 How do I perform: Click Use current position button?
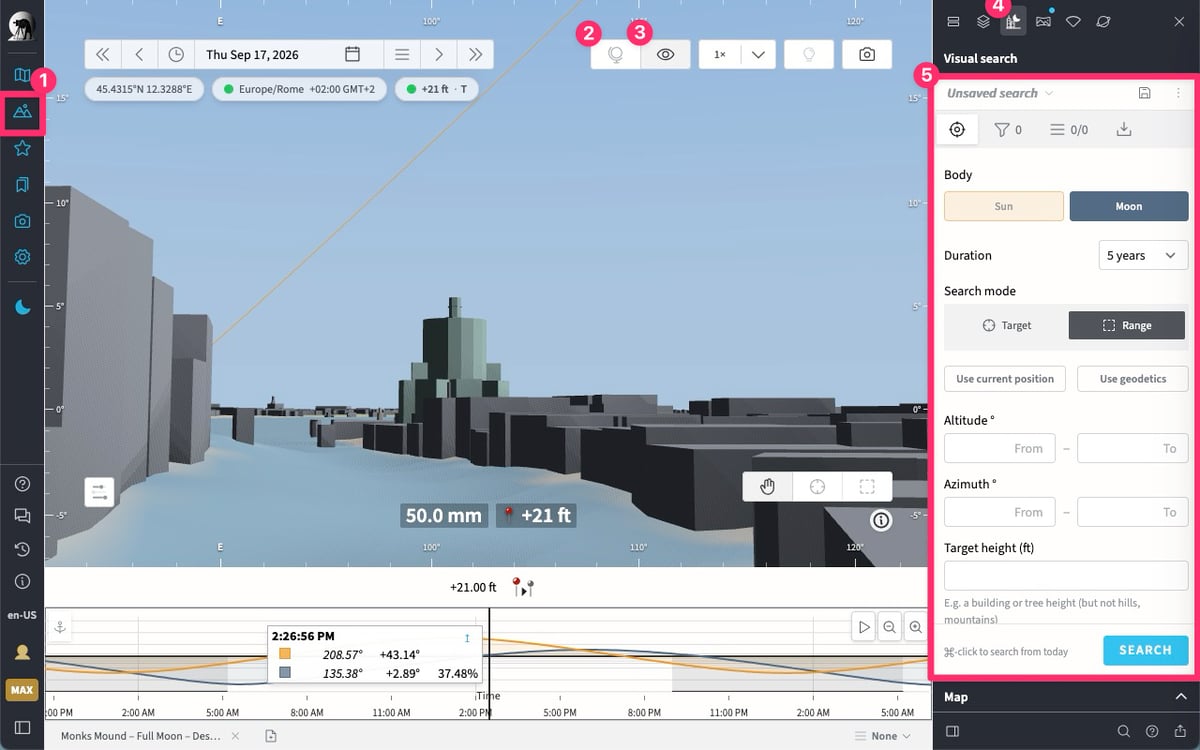coord(1005,379)
